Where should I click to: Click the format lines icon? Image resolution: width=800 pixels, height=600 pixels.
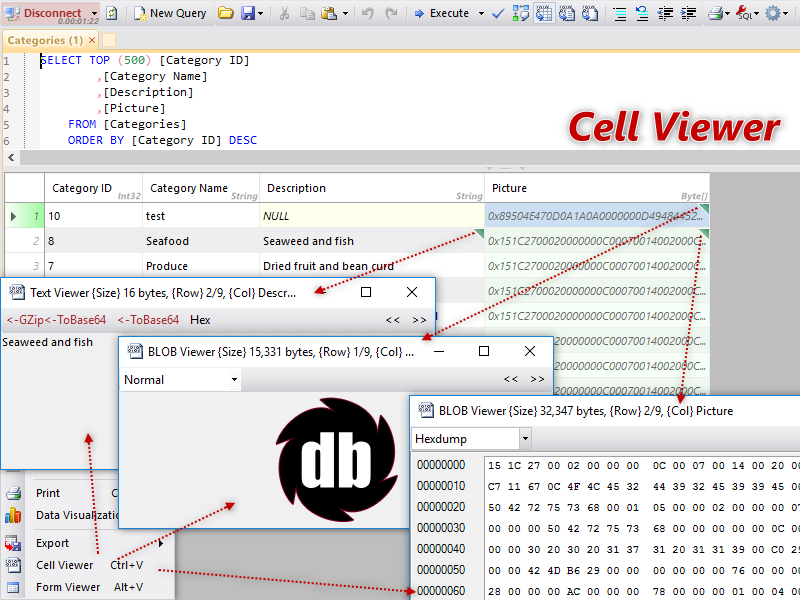tap(619, 14)
